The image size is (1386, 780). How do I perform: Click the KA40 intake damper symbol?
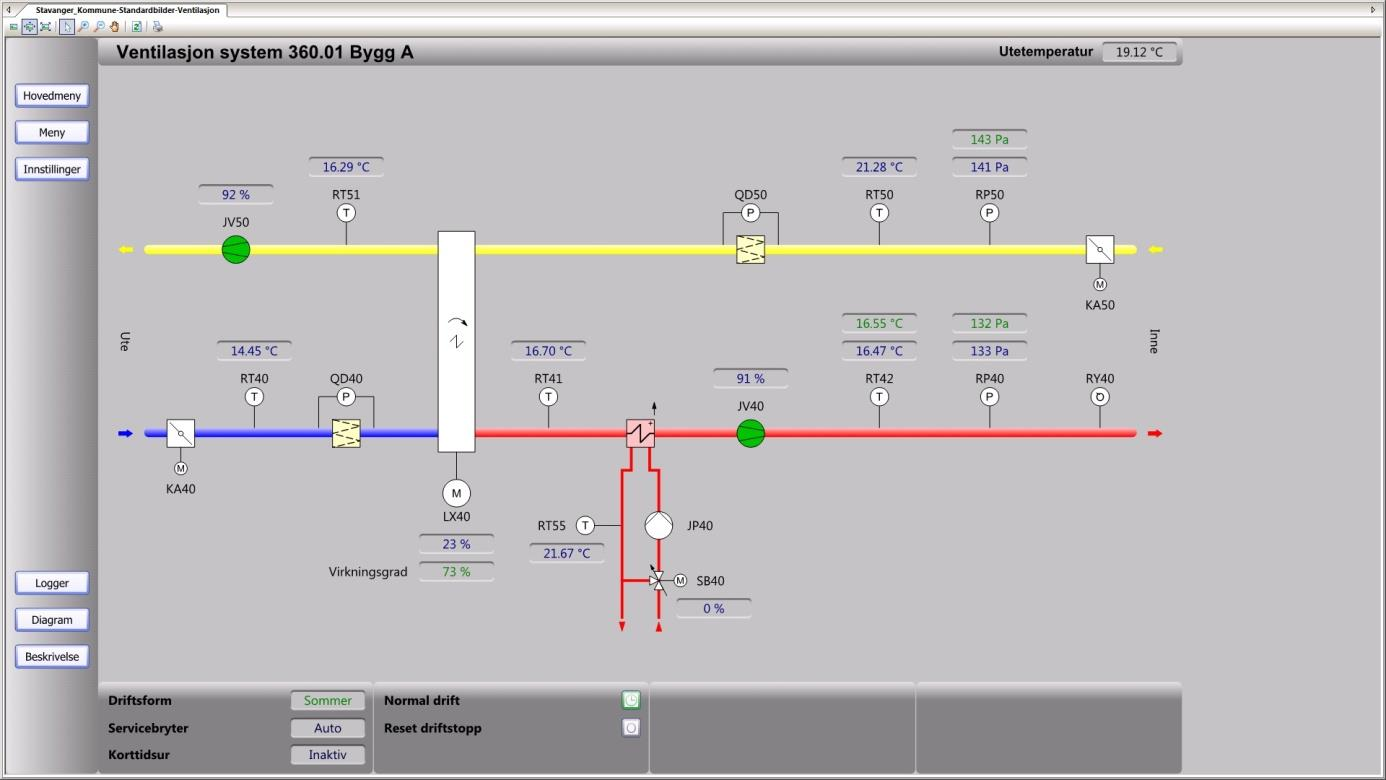coord(181,433)
